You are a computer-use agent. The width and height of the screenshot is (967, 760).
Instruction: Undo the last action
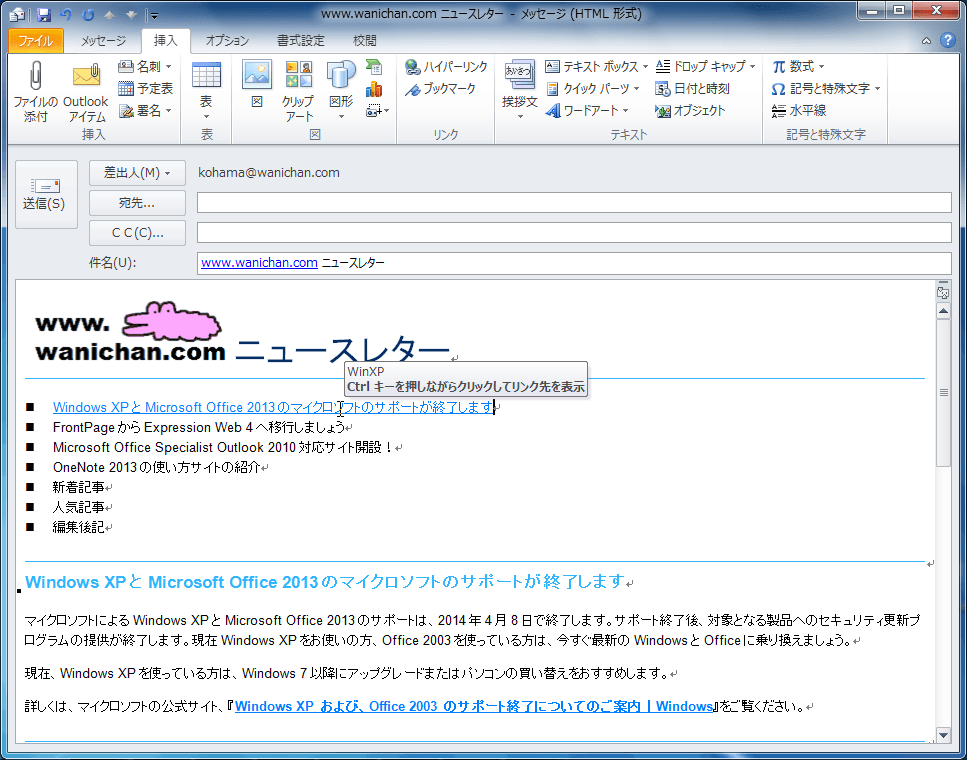(66, 14)
